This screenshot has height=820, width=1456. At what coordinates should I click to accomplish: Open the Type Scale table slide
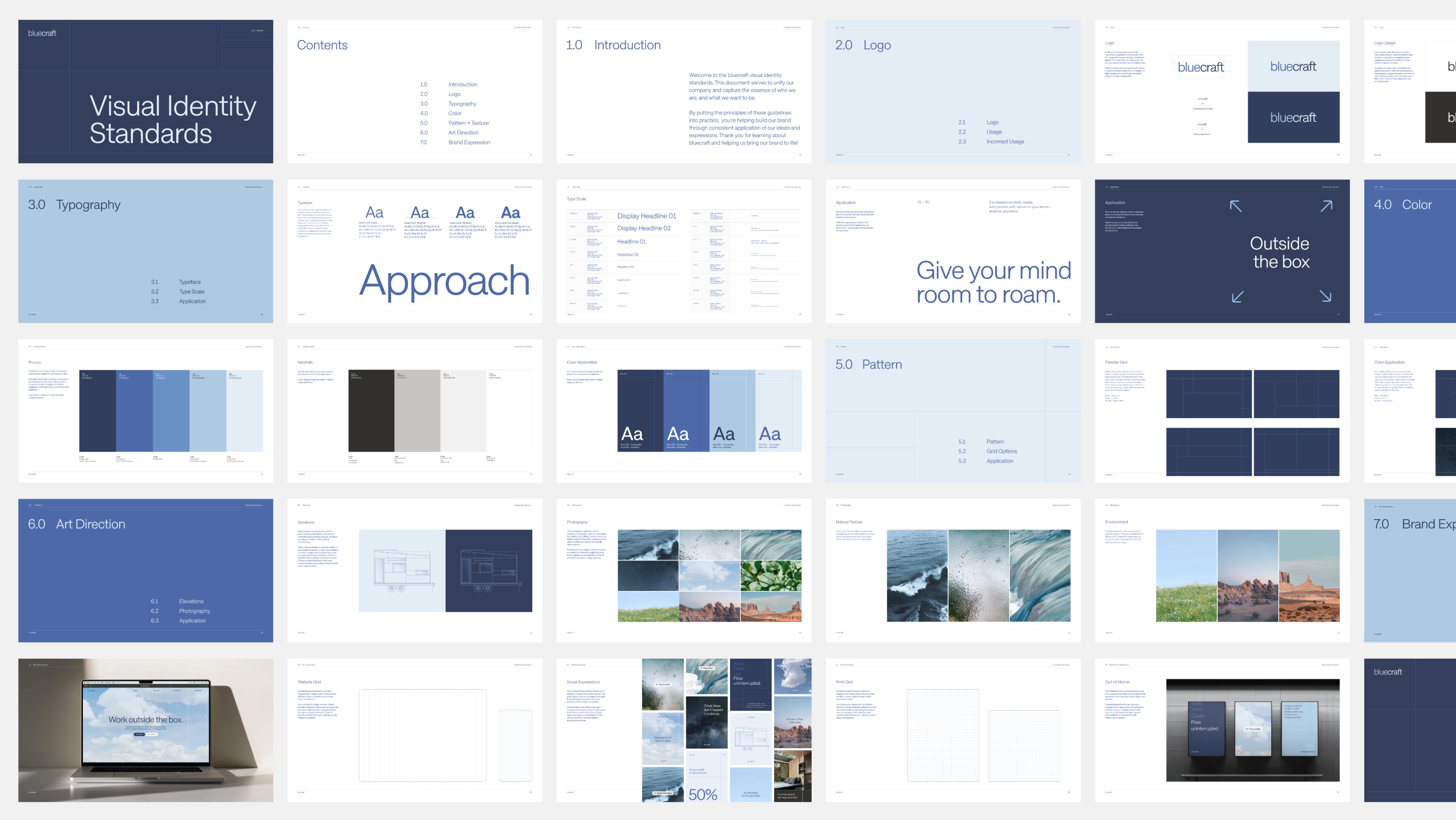pos(684,251)
